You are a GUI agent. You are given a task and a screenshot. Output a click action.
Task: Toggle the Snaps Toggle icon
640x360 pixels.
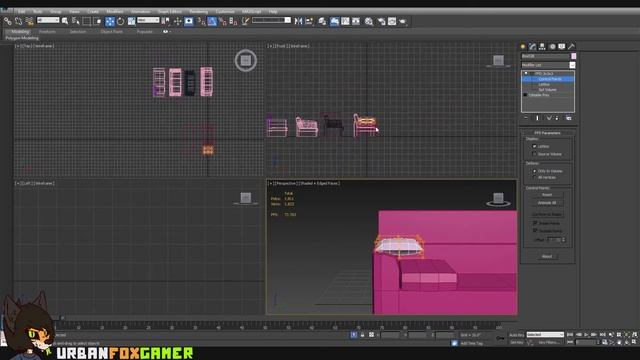(x=201, y=21)
